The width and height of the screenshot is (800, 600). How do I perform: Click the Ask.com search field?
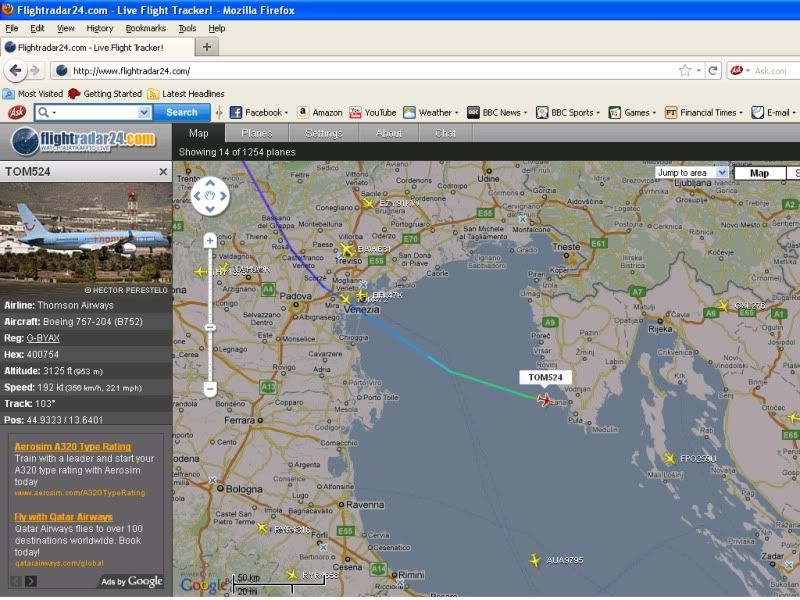[x=771, y=70]
